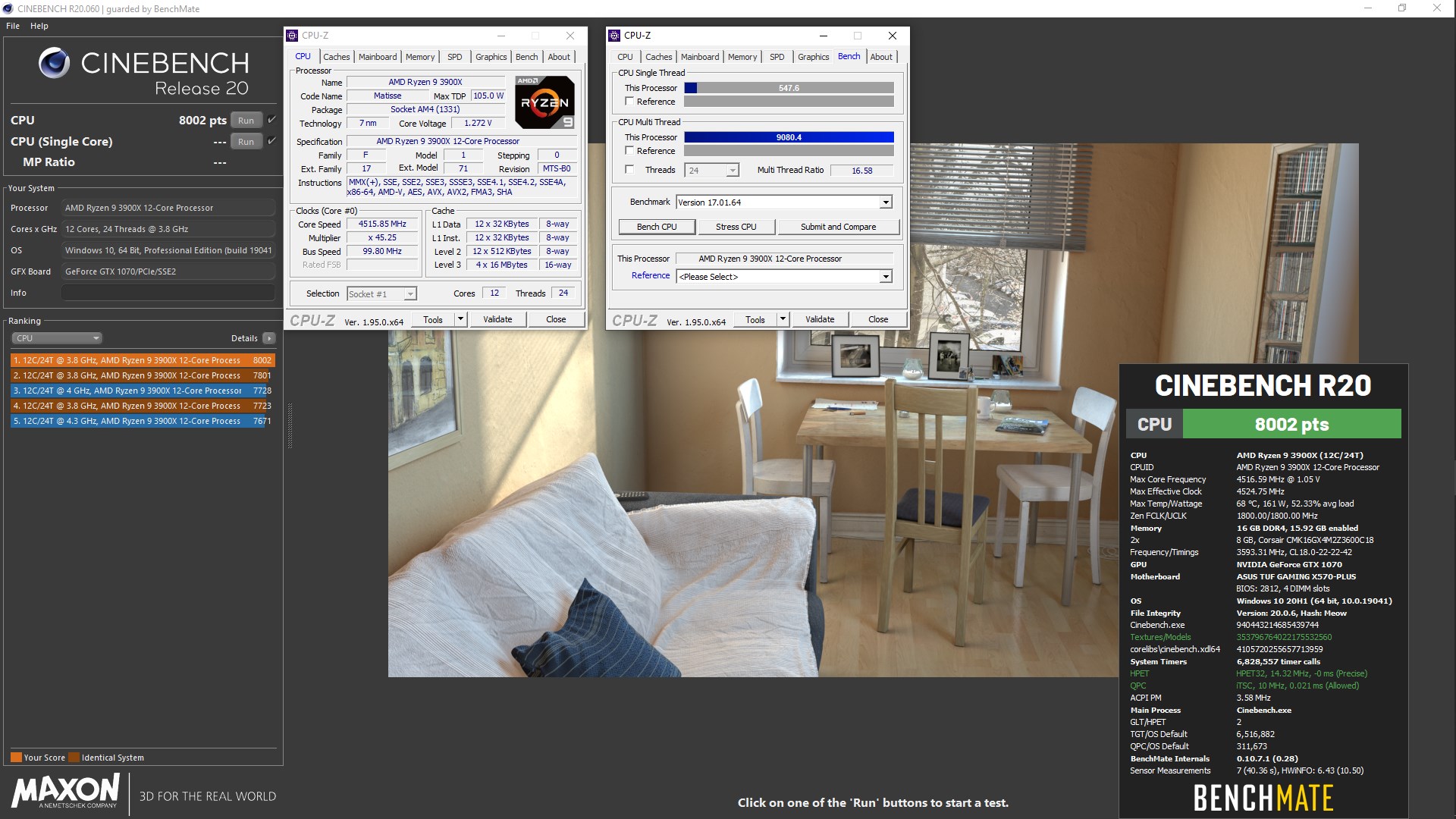The width and height of the screenshot is (1456, 819).
Task: Click the BenchMate logo
Action: 1263,798
